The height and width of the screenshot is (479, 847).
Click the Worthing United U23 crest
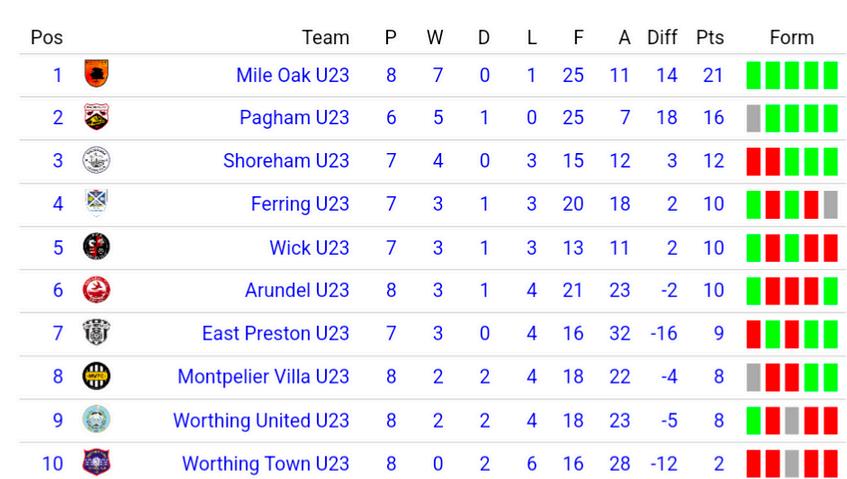(96, 419)
